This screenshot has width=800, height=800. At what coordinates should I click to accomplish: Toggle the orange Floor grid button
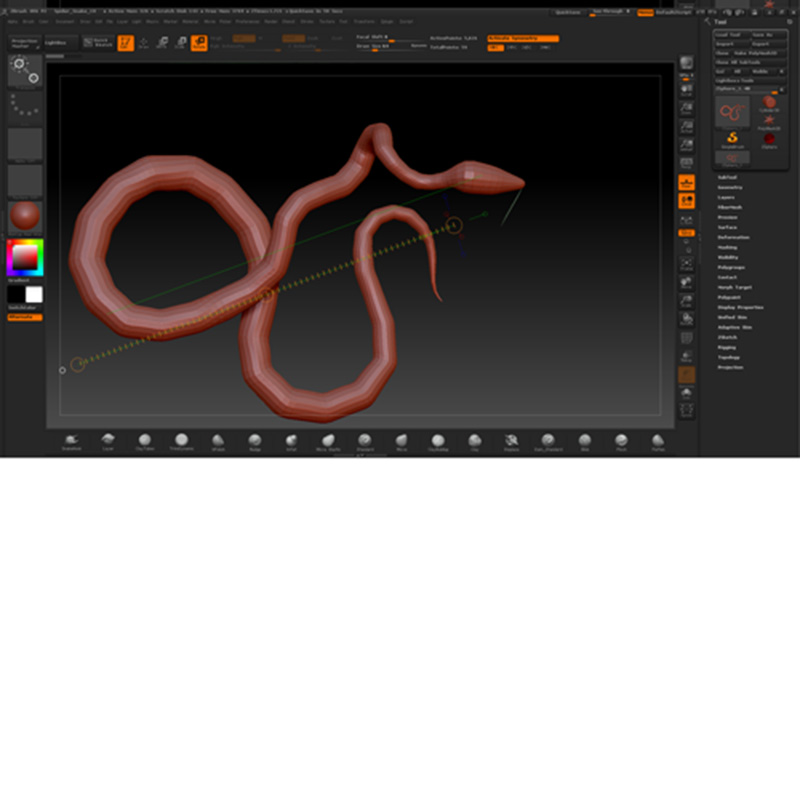[x=686, y=182]
